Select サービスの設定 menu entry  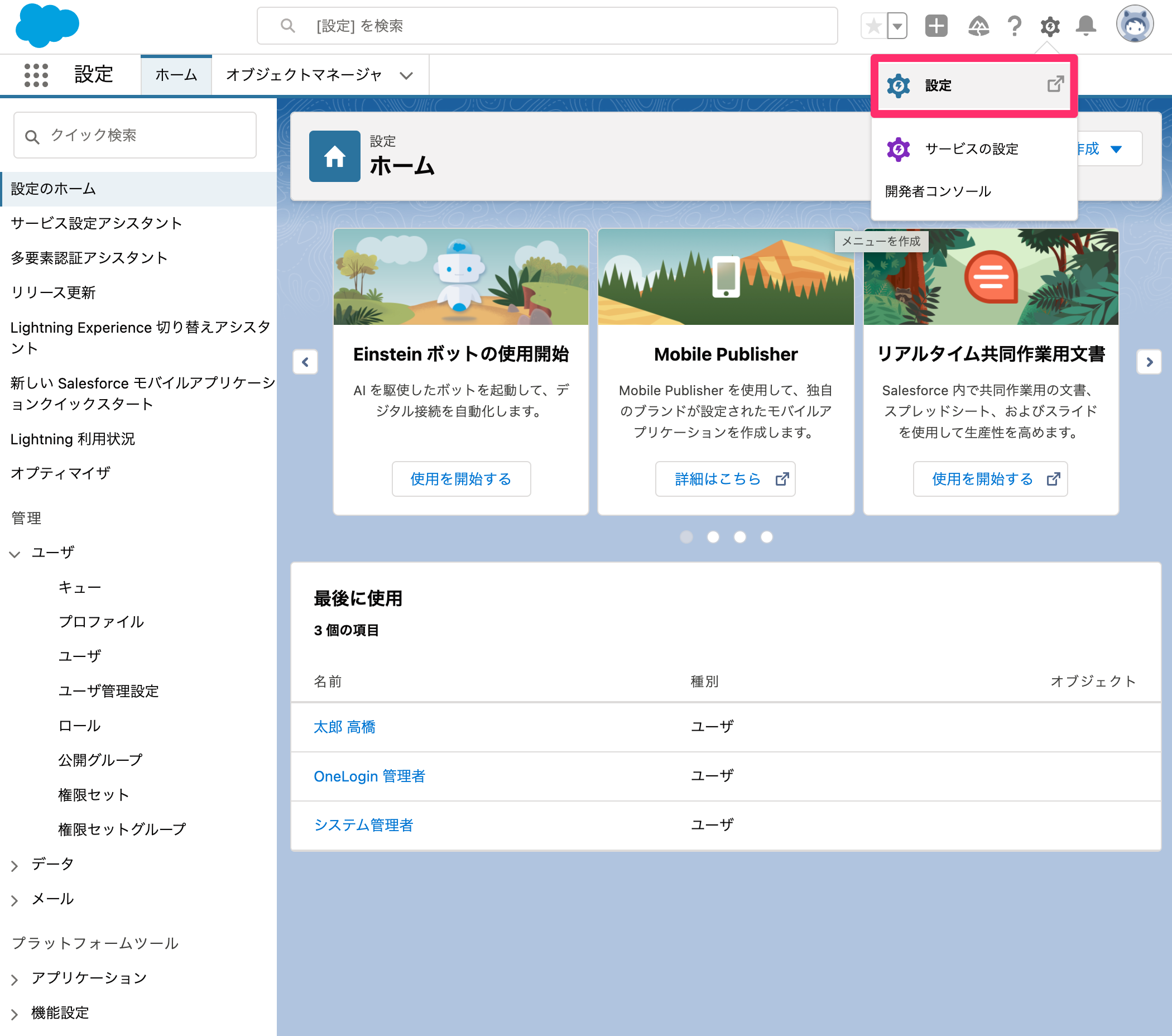(974, 149)
